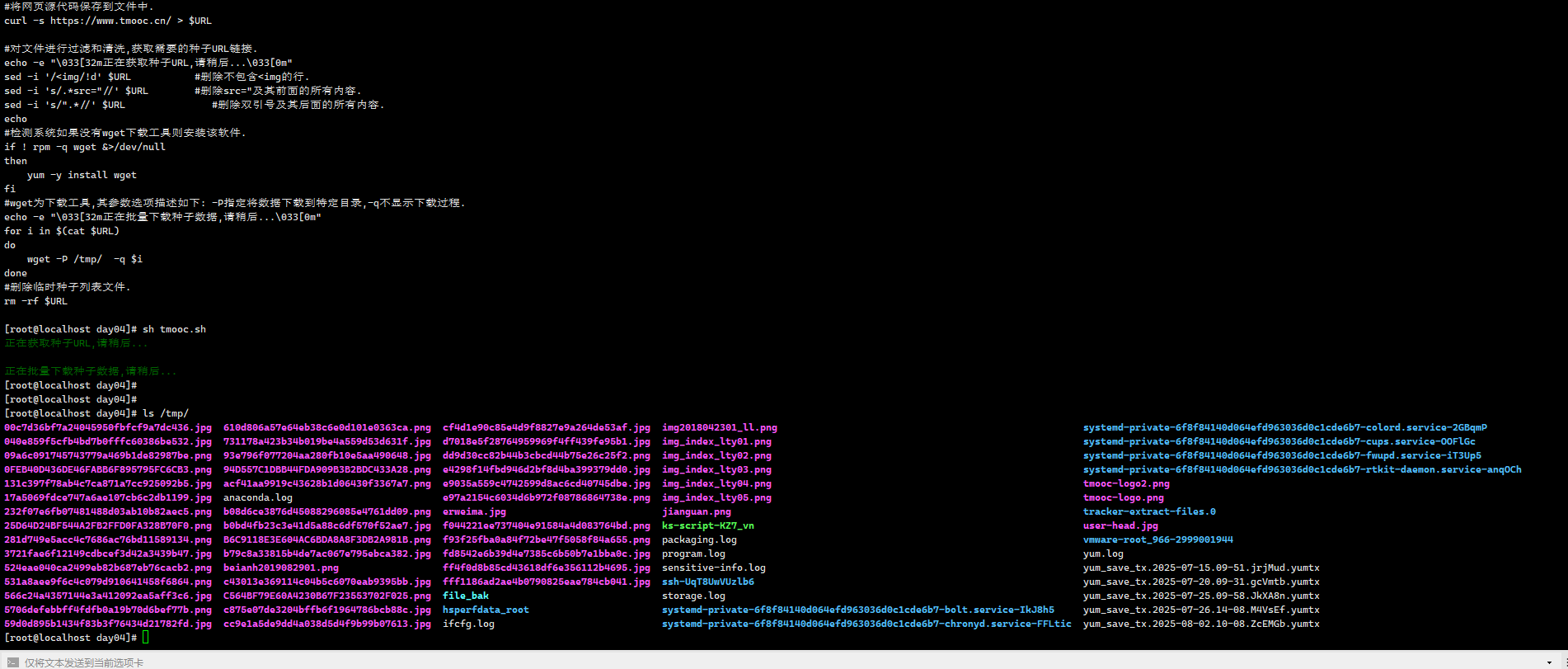Click the yum_save_tx 2025-07-26 M4VsEf.yumtx file

(1201, 610)
